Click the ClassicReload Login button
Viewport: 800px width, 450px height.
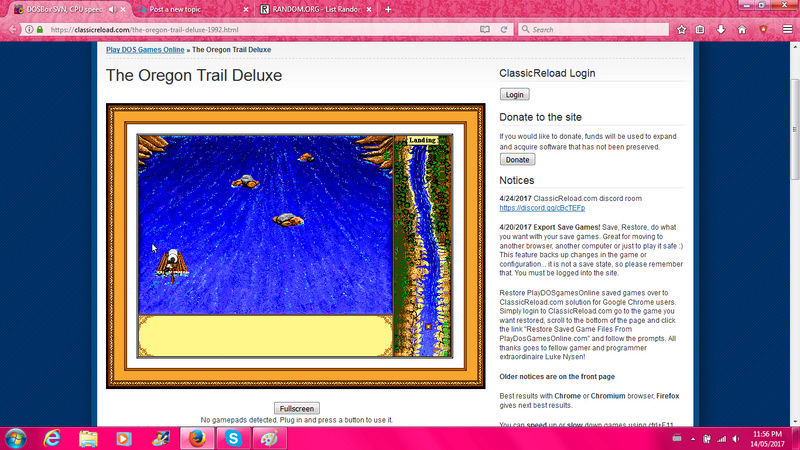(514, 94)
